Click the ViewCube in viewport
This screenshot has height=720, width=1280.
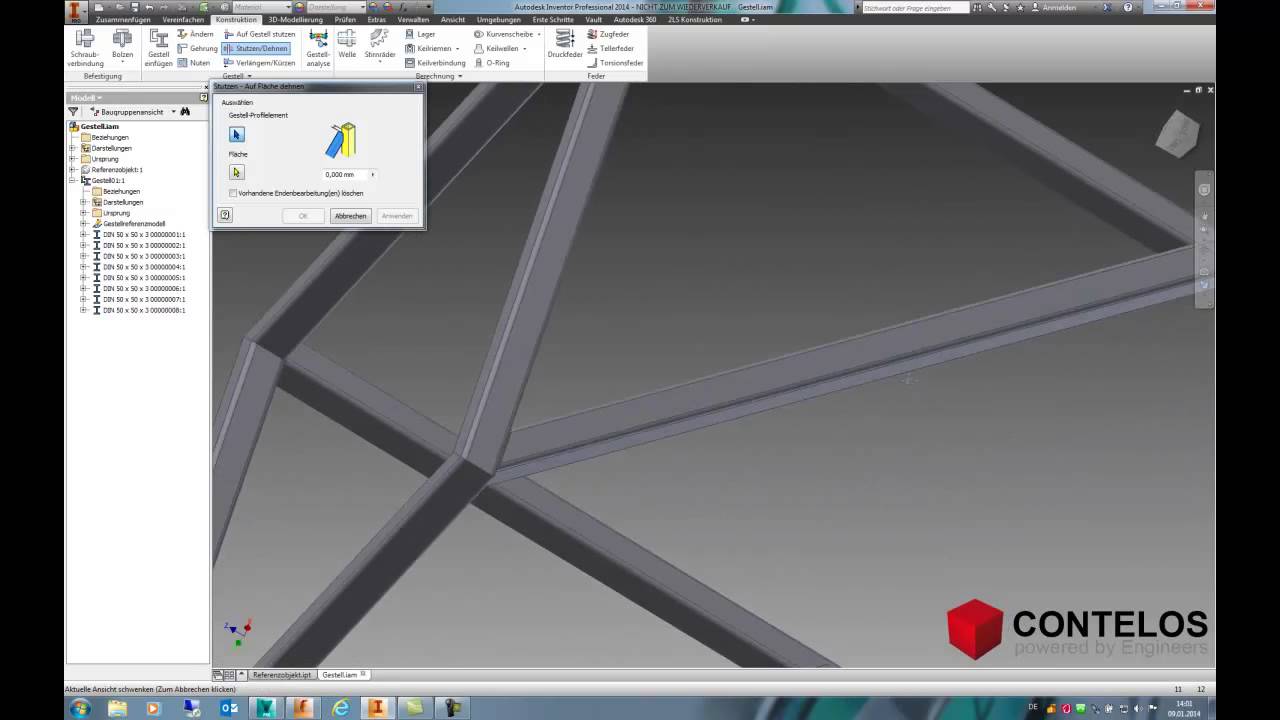(x=1177, y=133)
